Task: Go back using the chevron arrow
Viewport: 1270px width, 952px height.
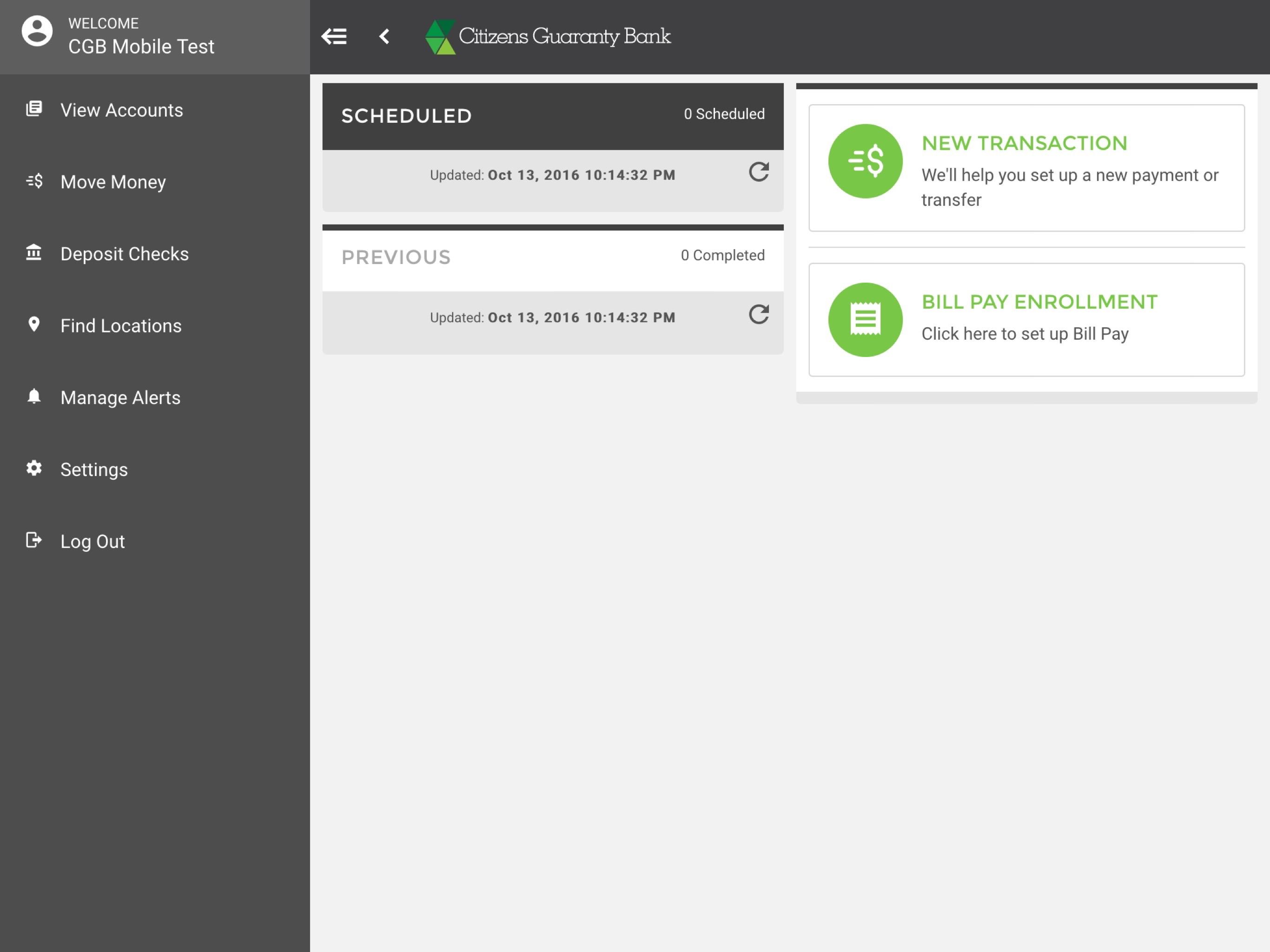Action: tap(385, 37)
